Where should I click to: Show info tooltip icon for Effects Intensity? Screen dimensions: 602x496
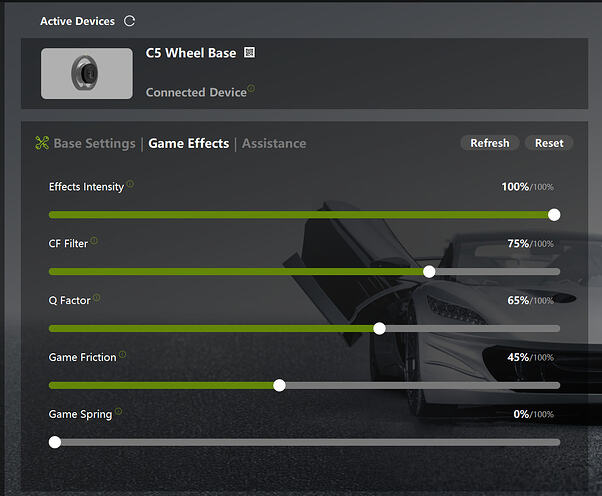click(130, 184)
